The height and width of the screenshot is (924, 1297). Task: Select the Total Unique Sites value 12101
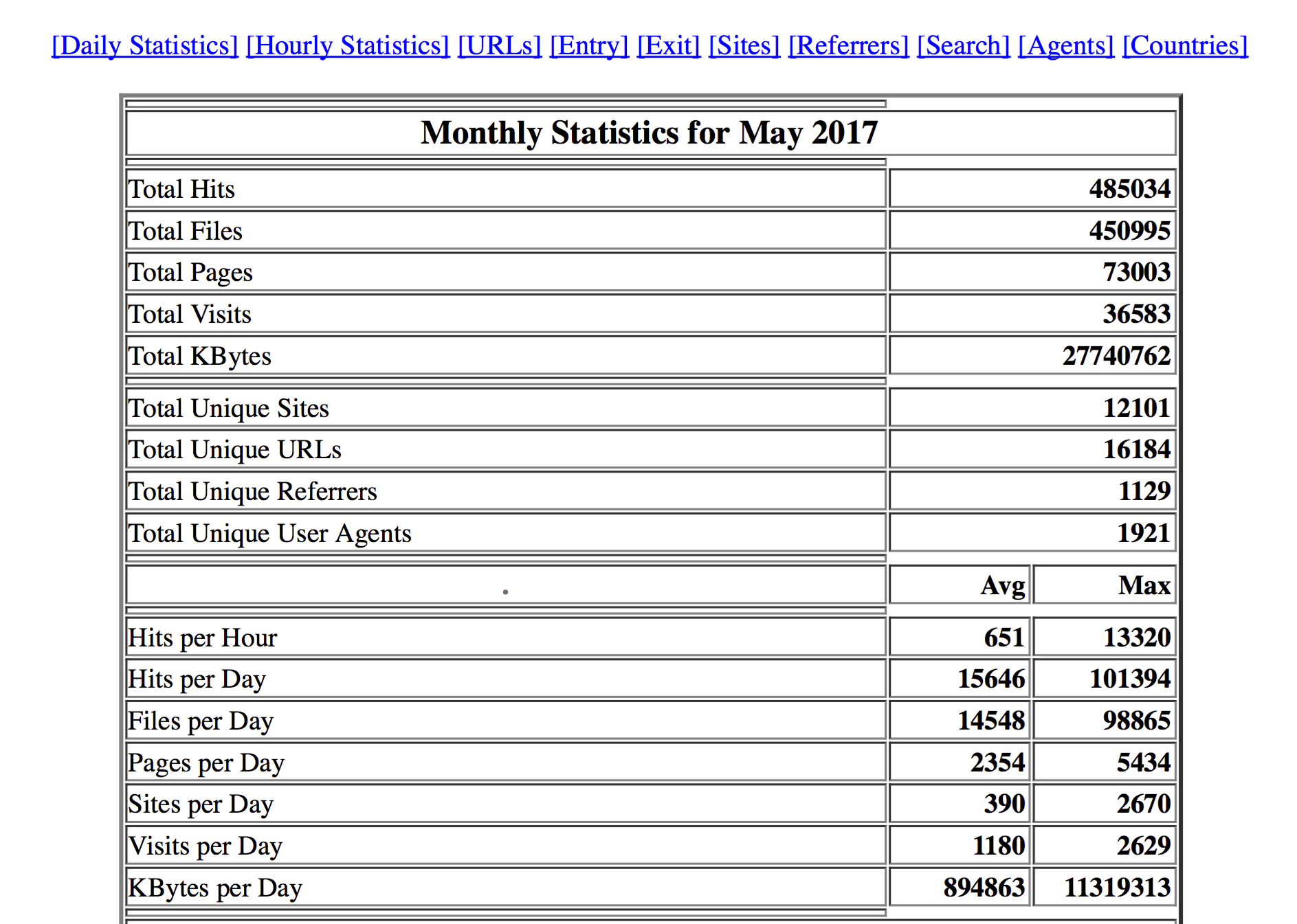pos(1136,408)
